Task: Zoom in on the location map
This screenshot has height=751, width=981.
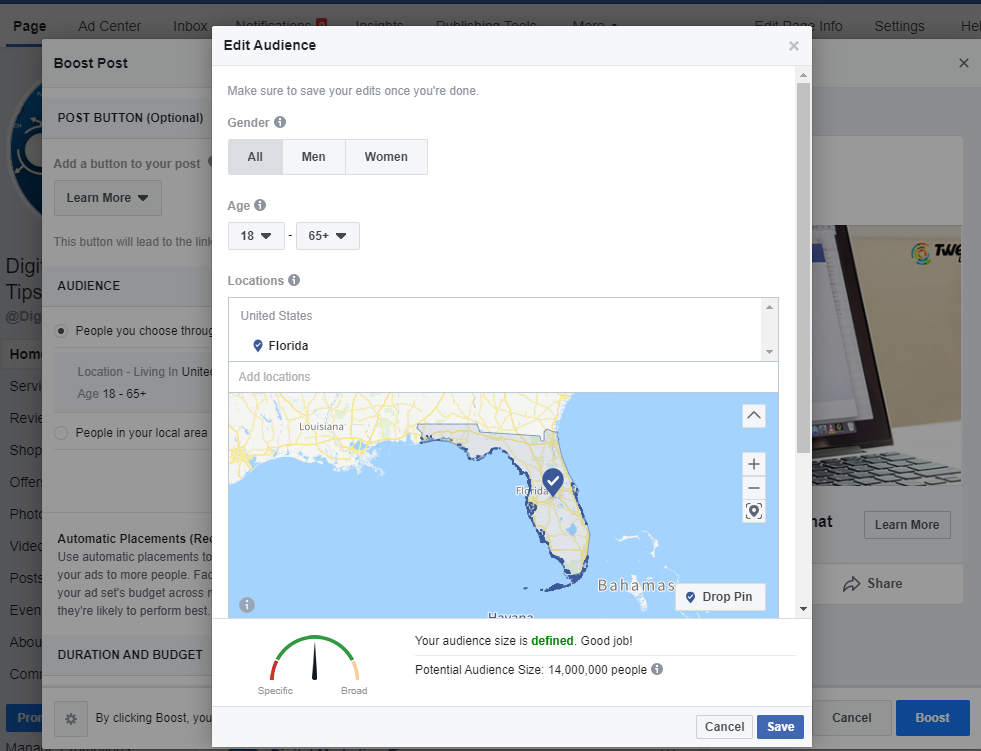Action: [x=753, y=463]
